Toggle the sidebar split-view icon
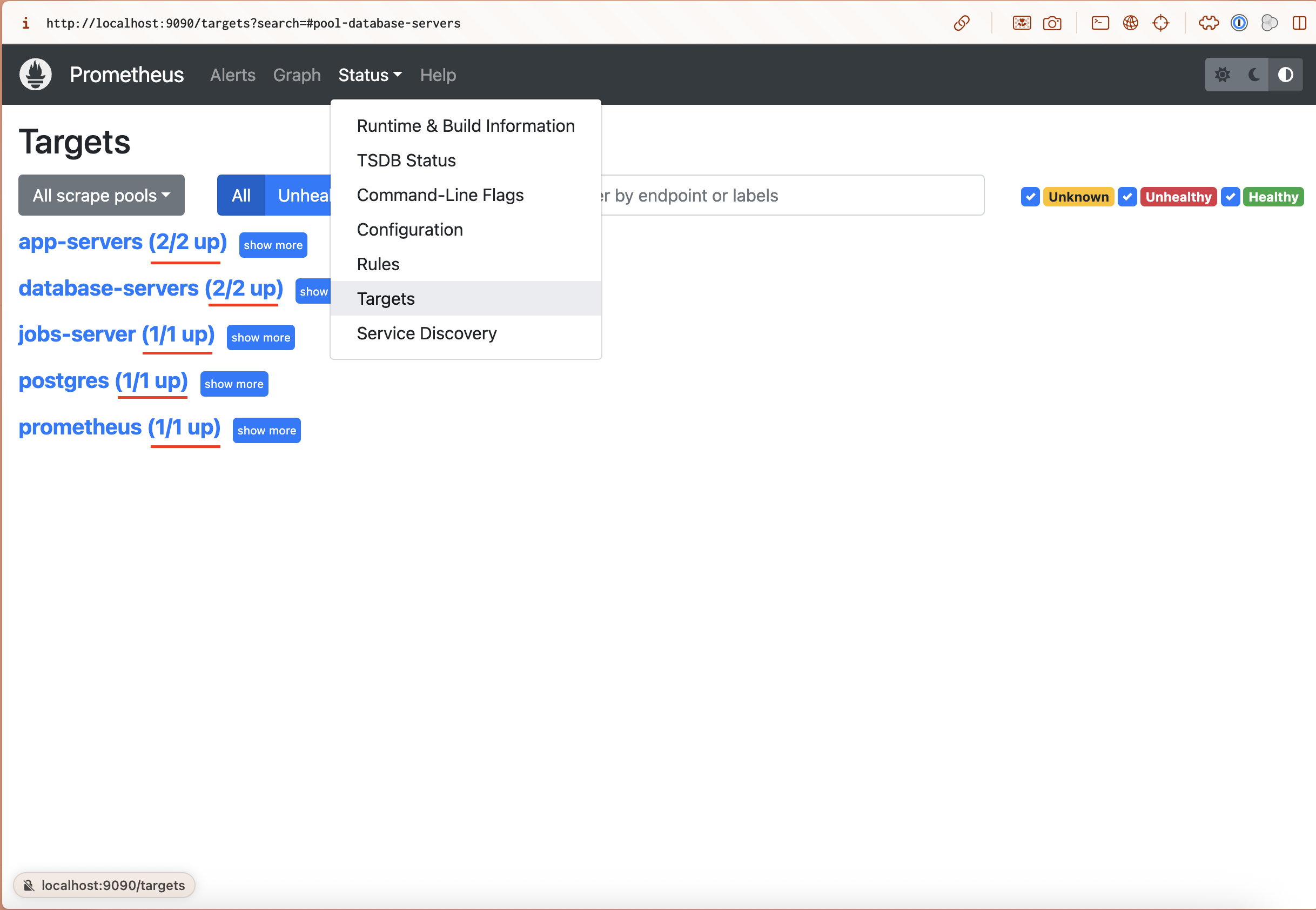Screen dimensions: 1316x910 tap(1299, 23)
